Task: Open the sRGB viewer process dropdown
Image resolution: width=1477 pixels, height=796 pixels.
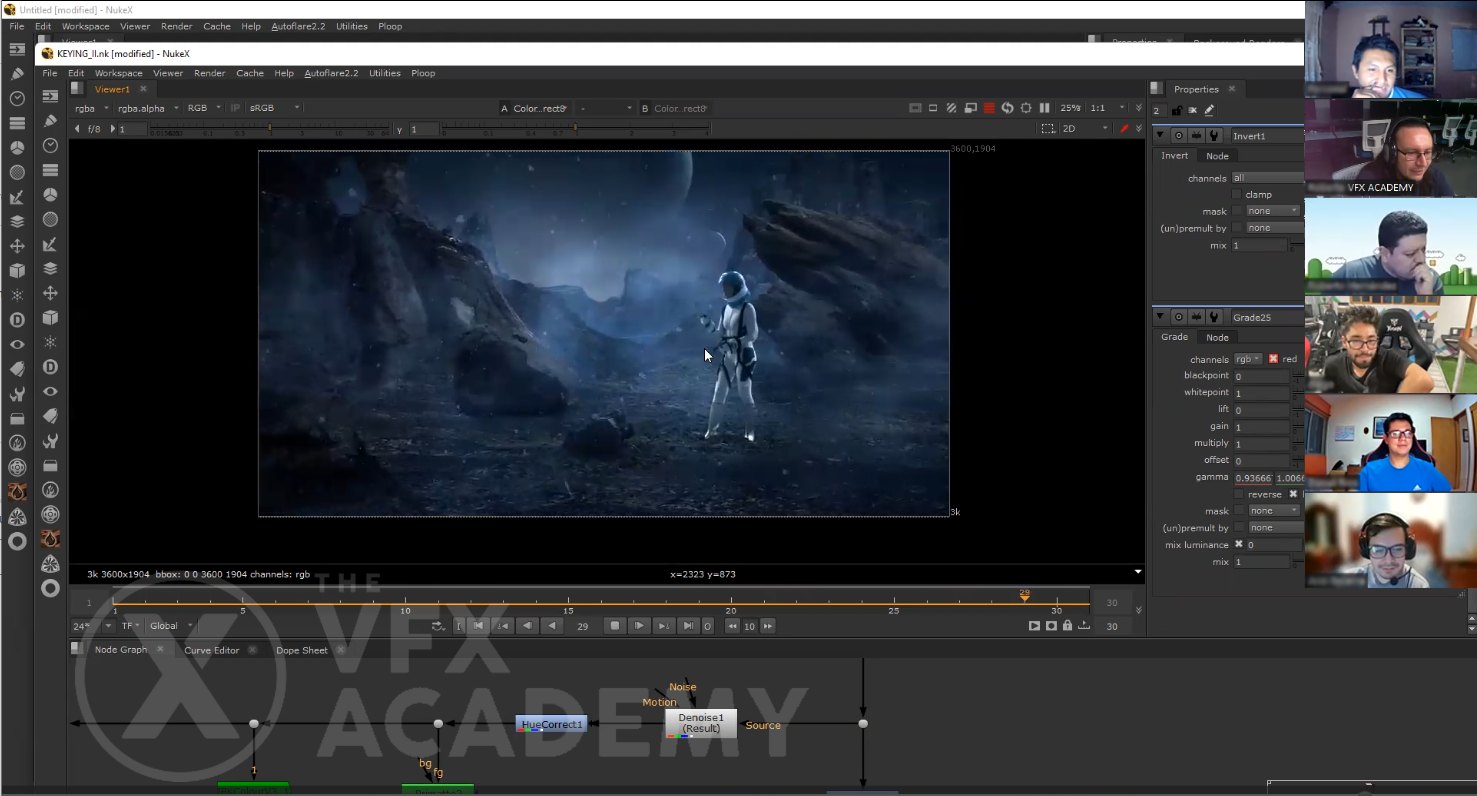Action: [275, 108]
